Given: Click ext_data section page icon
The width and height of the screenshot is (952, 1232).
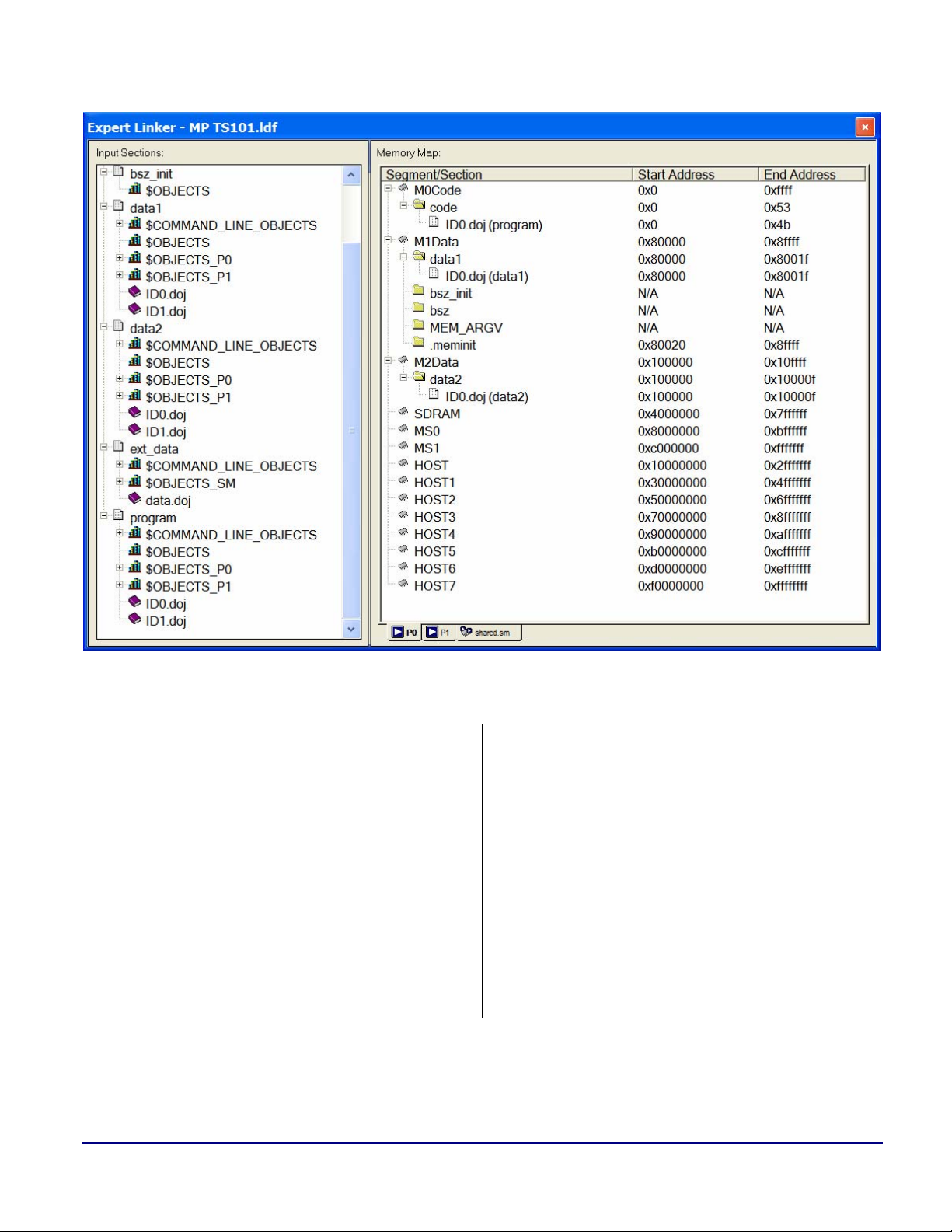Looking at the screenshot, I should tap(118, 448).
